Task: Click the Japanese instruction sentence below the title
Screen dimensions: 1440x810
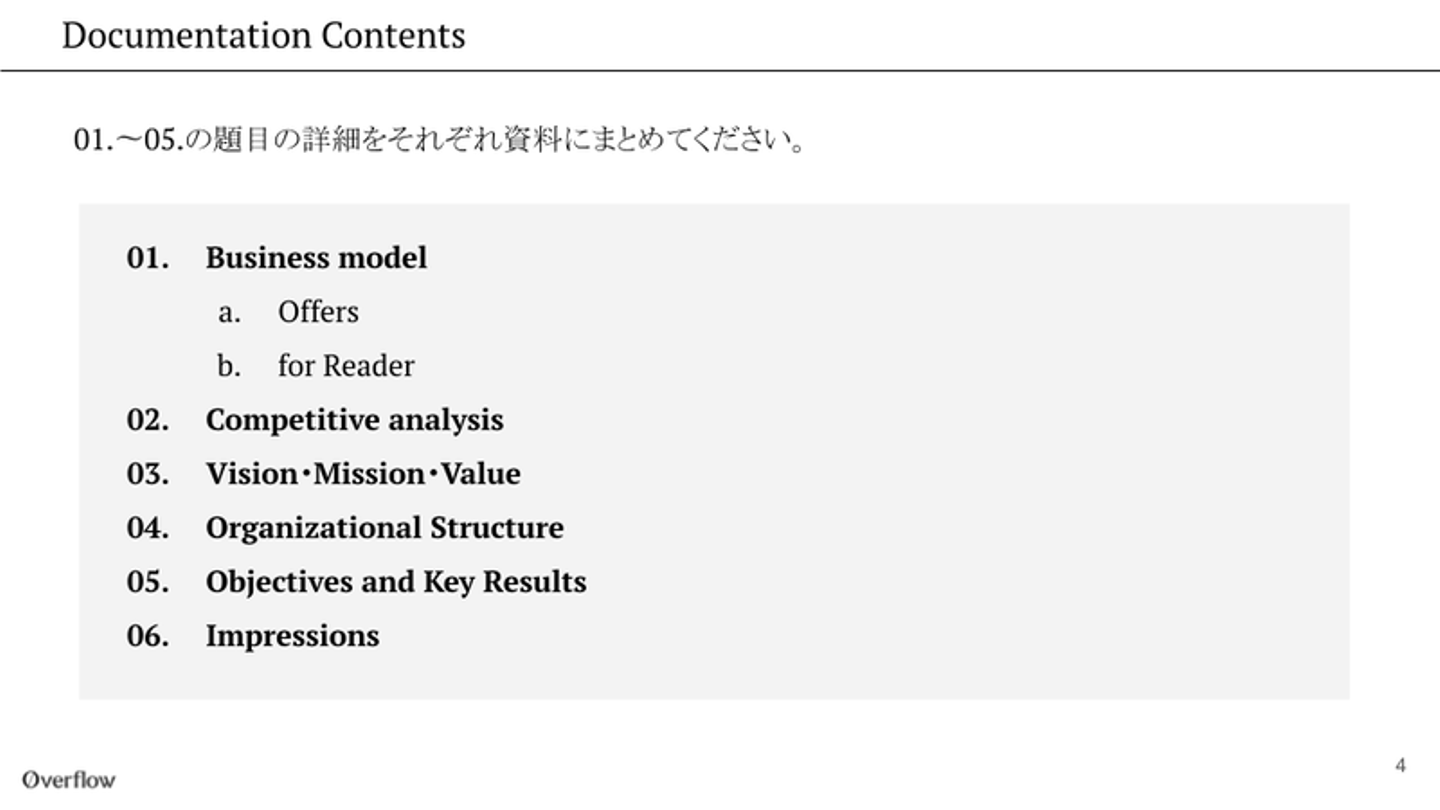Action: click(440, 140)
